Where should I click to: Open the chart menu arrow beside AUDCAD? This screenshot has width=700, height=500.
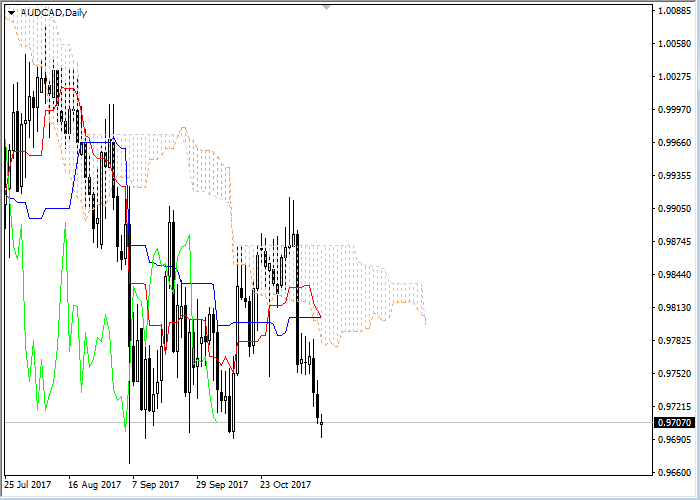(x=11, y=13)
